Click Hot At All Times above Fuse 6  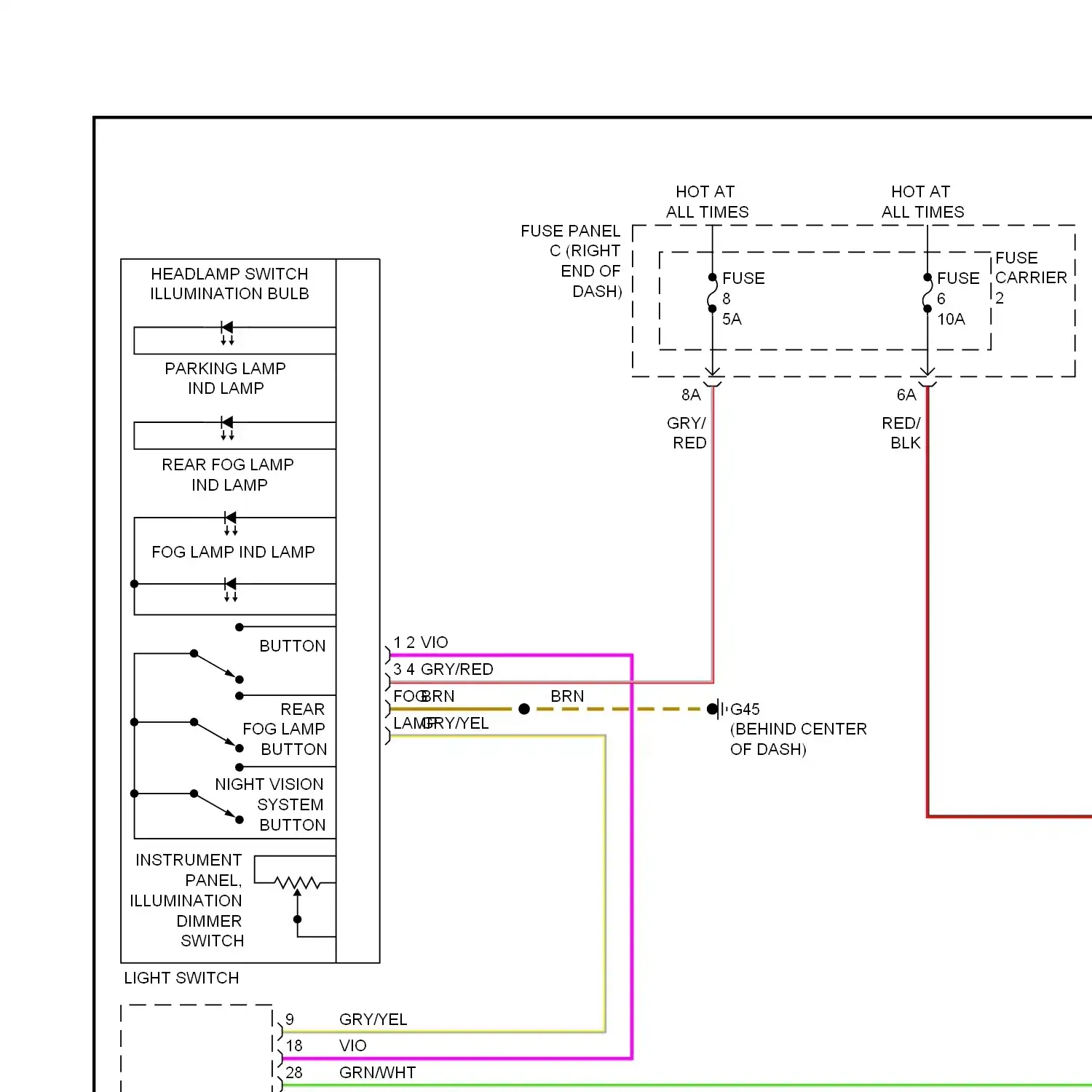coord(922,202)
